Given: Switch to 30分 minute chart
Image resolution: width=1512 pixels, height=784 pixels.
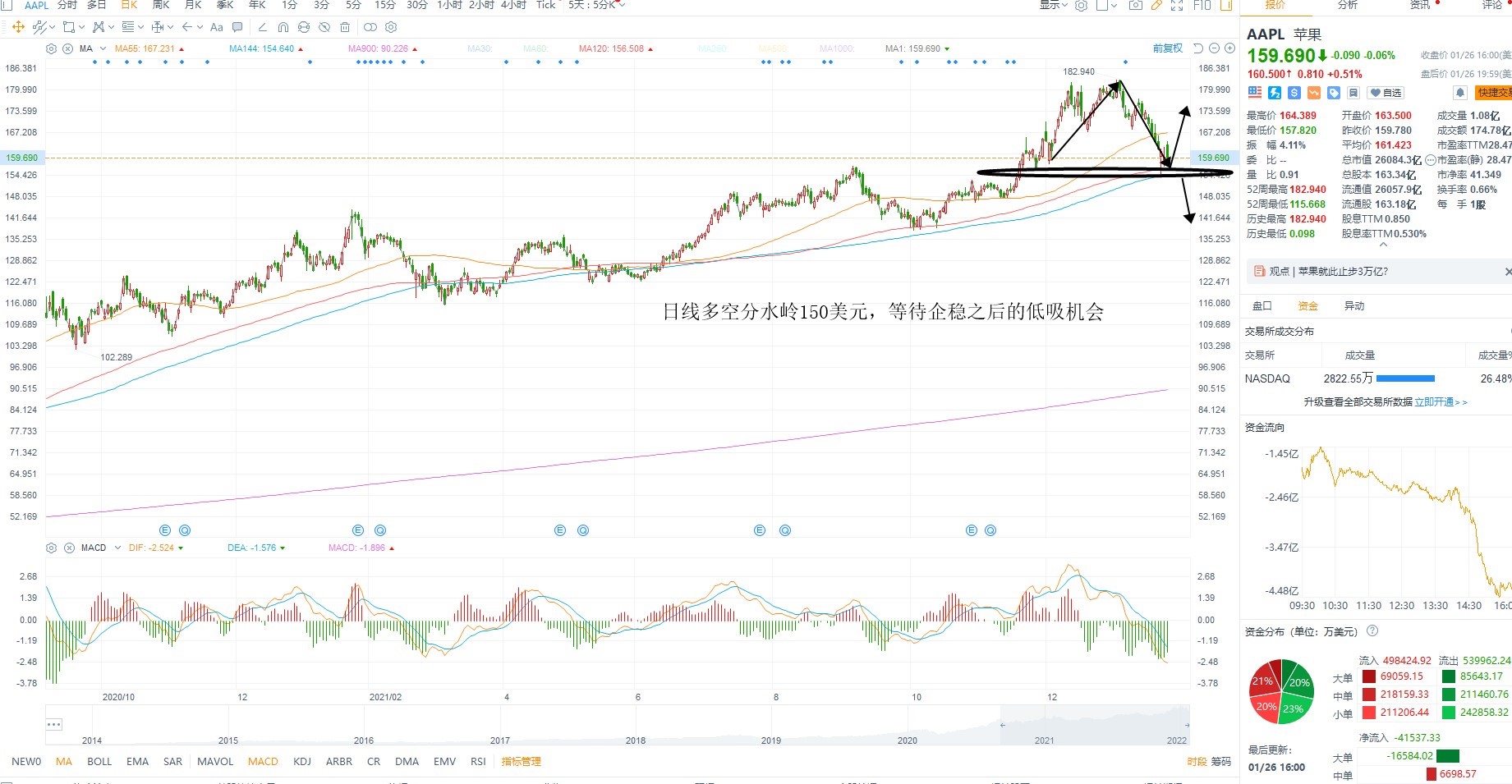Looking at the screenshot, I should (x=417, y=5).
